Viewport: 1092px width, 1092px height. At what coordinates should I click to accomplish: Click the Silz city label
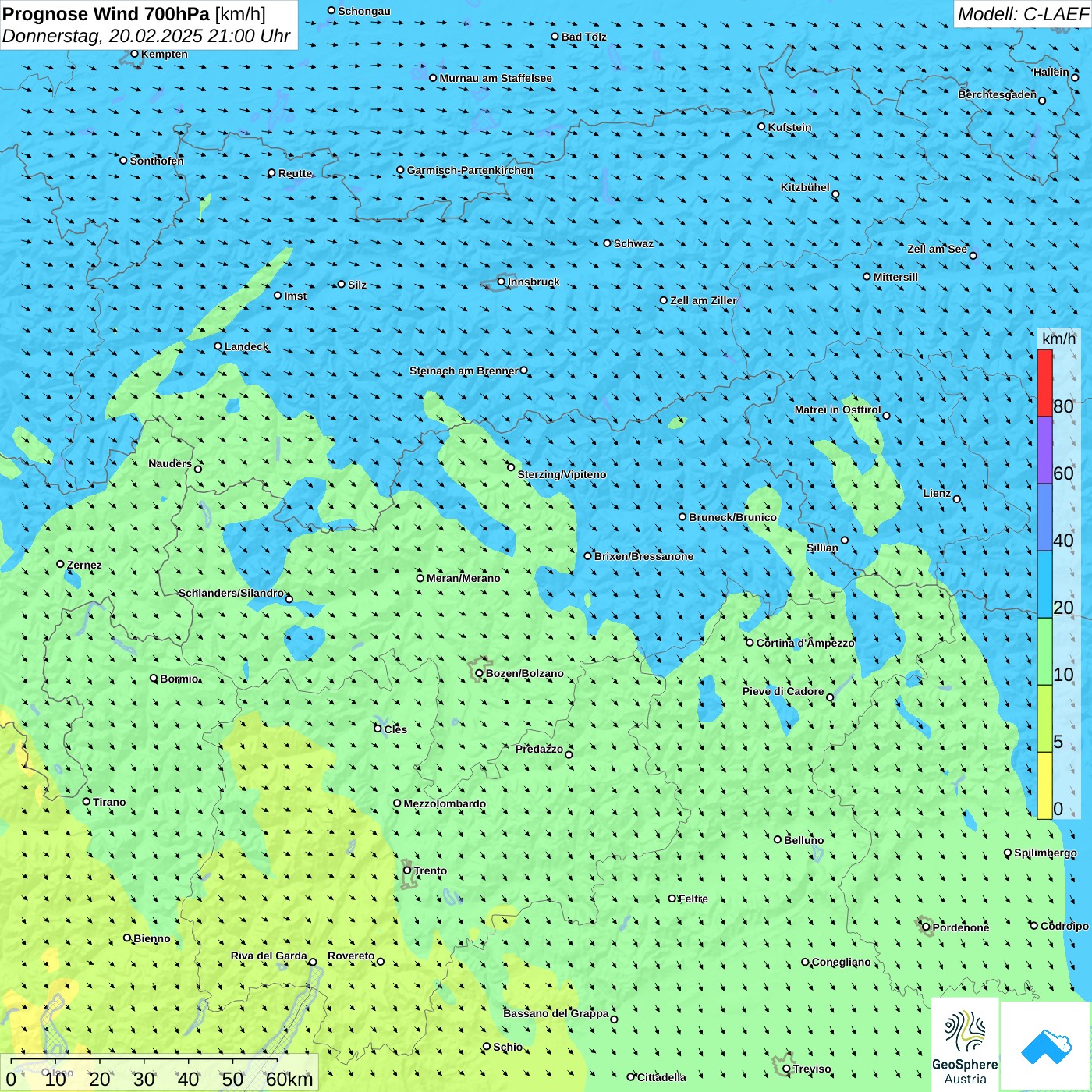tap(357, 285)
